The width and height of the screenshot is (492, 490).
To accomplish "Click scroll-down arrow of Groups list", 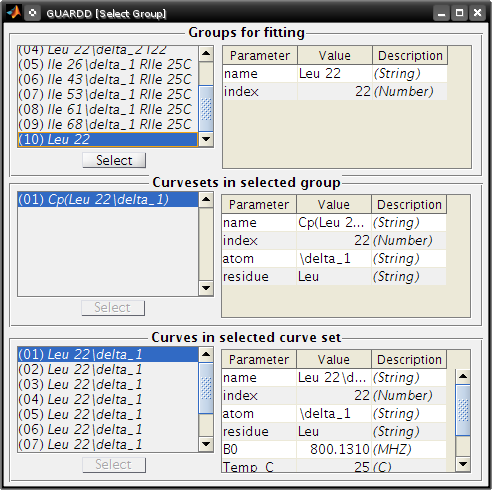I will pos(206,139).
